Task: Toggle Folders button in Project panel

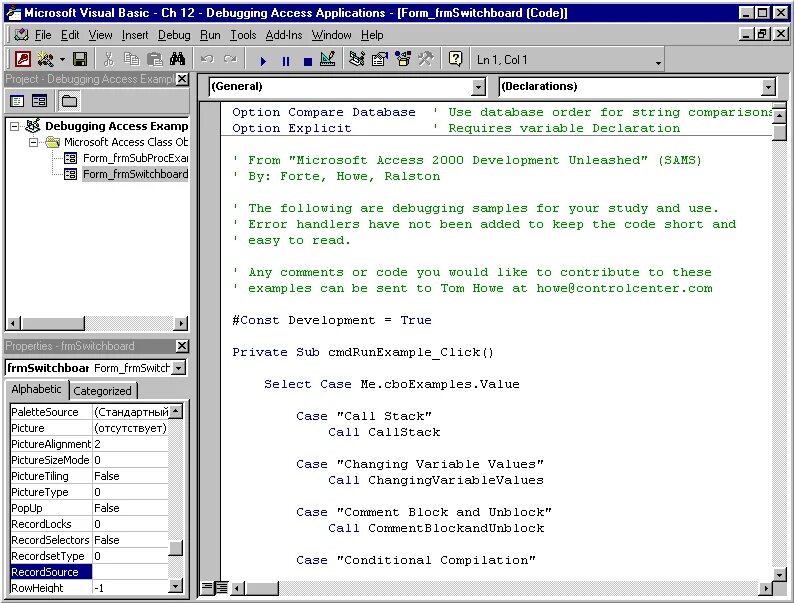Action: 69,101
